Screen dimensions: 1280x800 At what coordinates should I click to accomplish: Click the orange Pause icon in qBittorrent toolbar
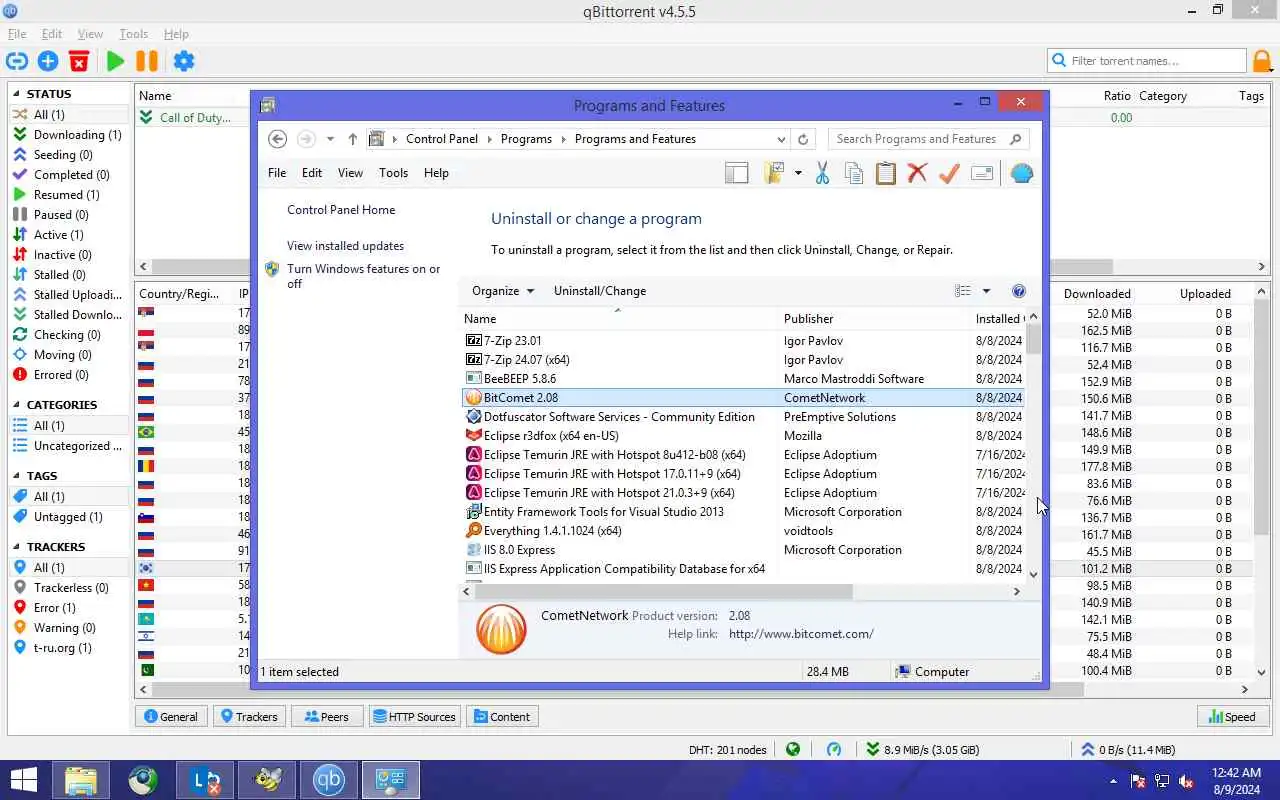click(x=147, y=61)
